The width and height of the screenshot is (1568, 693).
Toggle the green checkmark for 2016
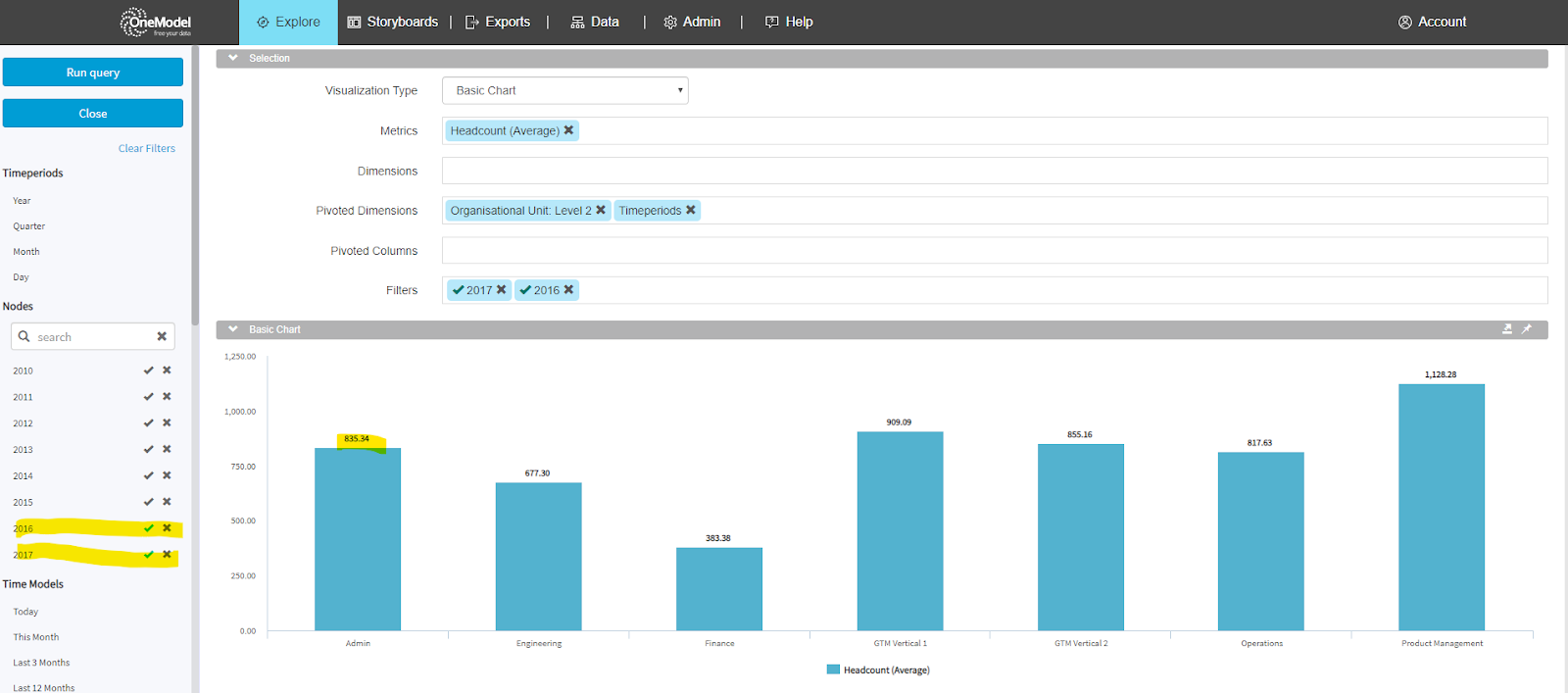point(148,528)
